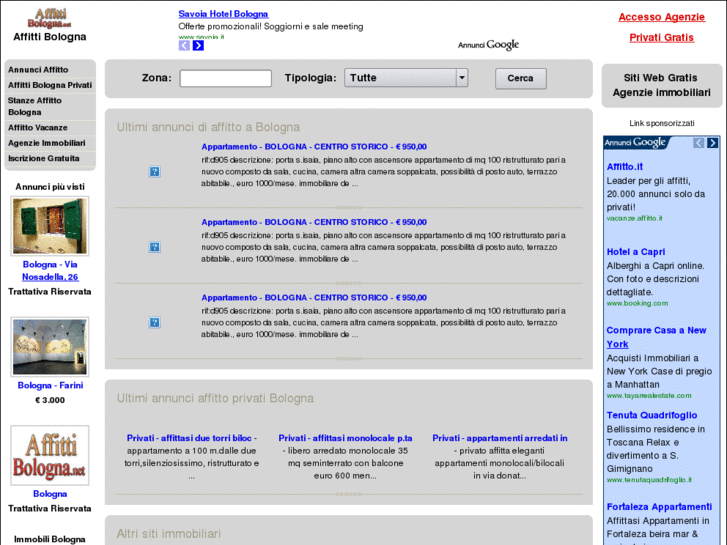The width and height of the screenshot is (727, 545).
Task: Click the Cerca search button
Action: (521, 78)
